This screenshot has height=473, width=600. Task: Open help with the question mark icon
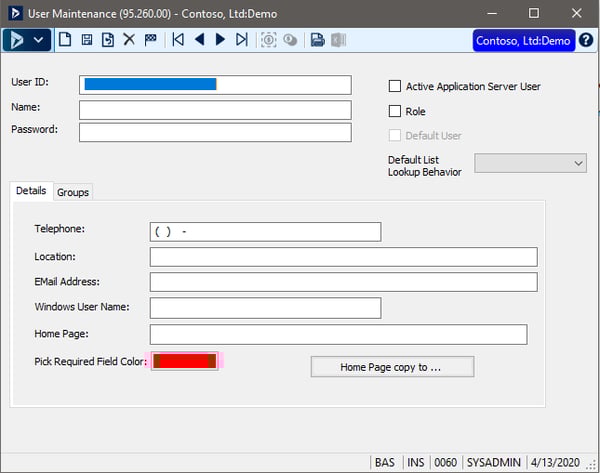point(586,40)
